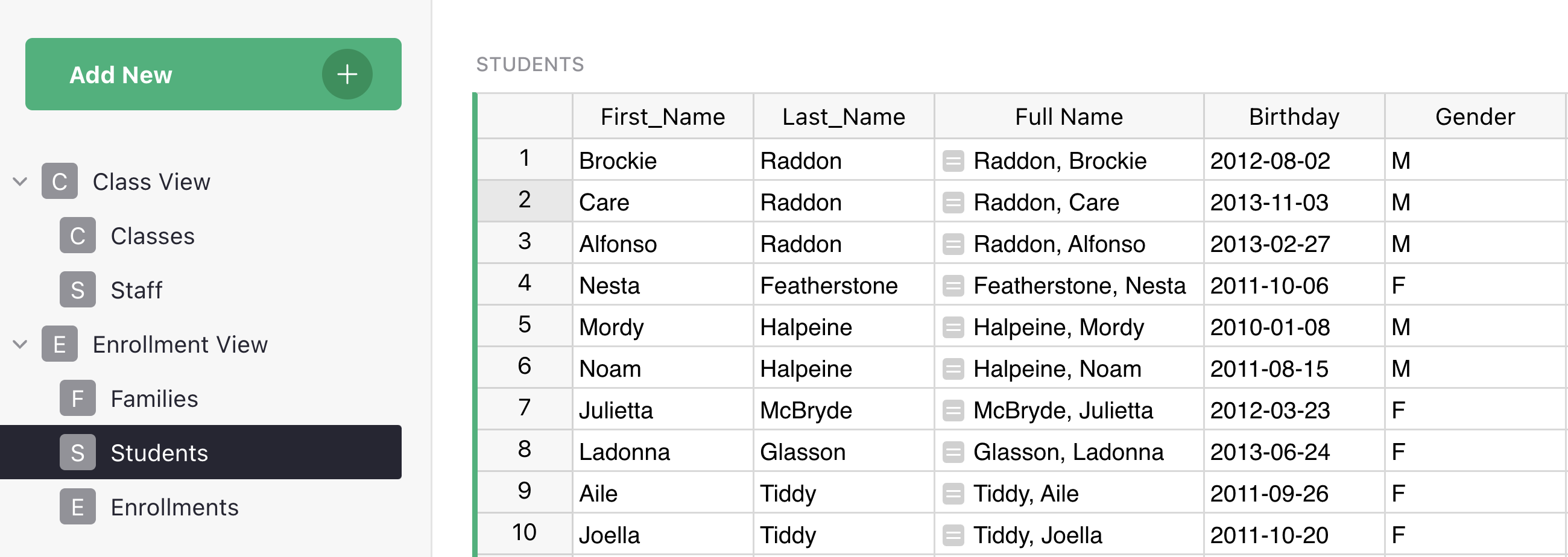Screen dimensions: 1568x557
Task: Click formula icon beside Tiddy, Joella
Action: coord(953,536)
